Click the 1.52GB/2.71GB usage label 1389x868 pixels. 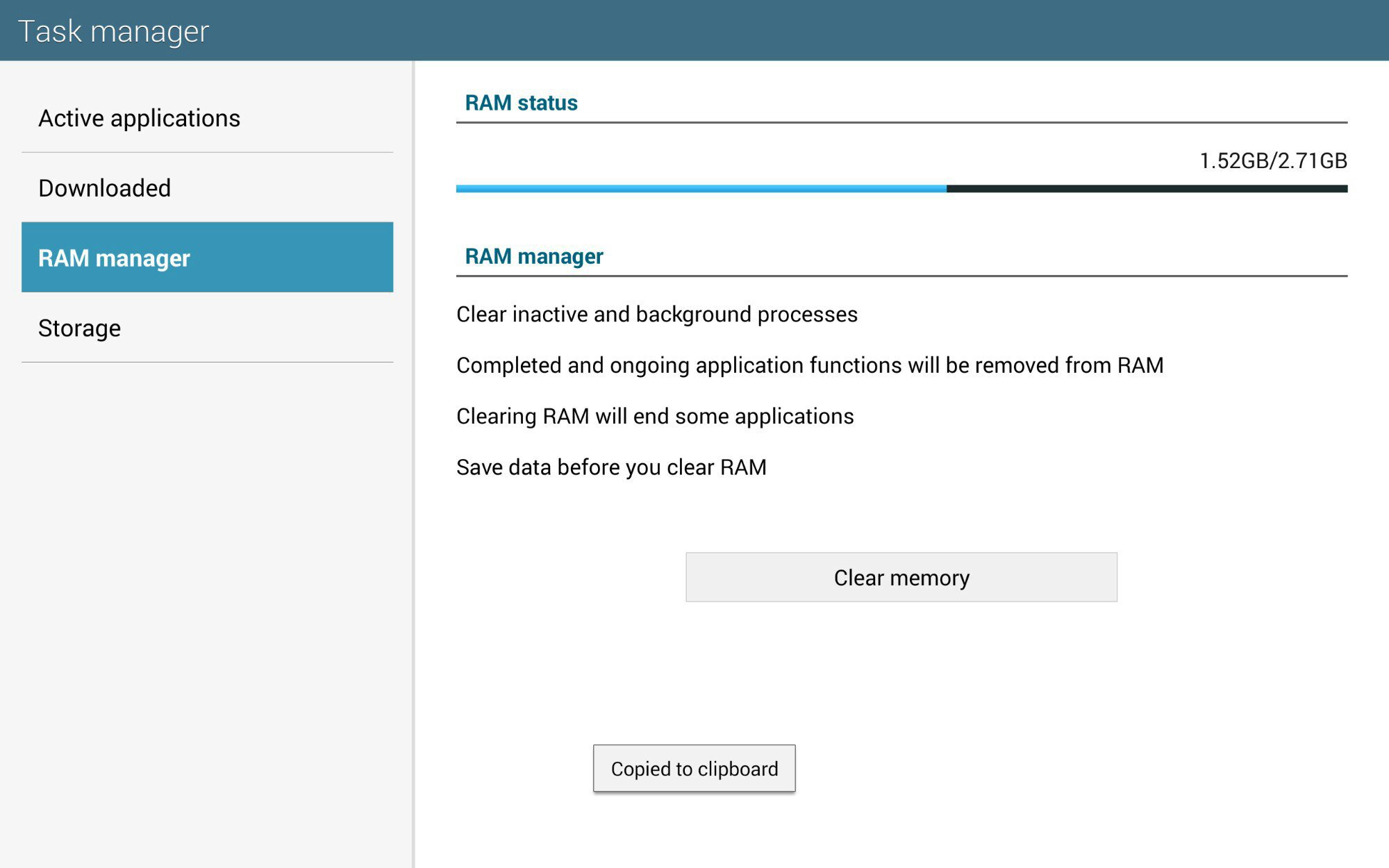pyautogui.click(x=1272, y=161)
